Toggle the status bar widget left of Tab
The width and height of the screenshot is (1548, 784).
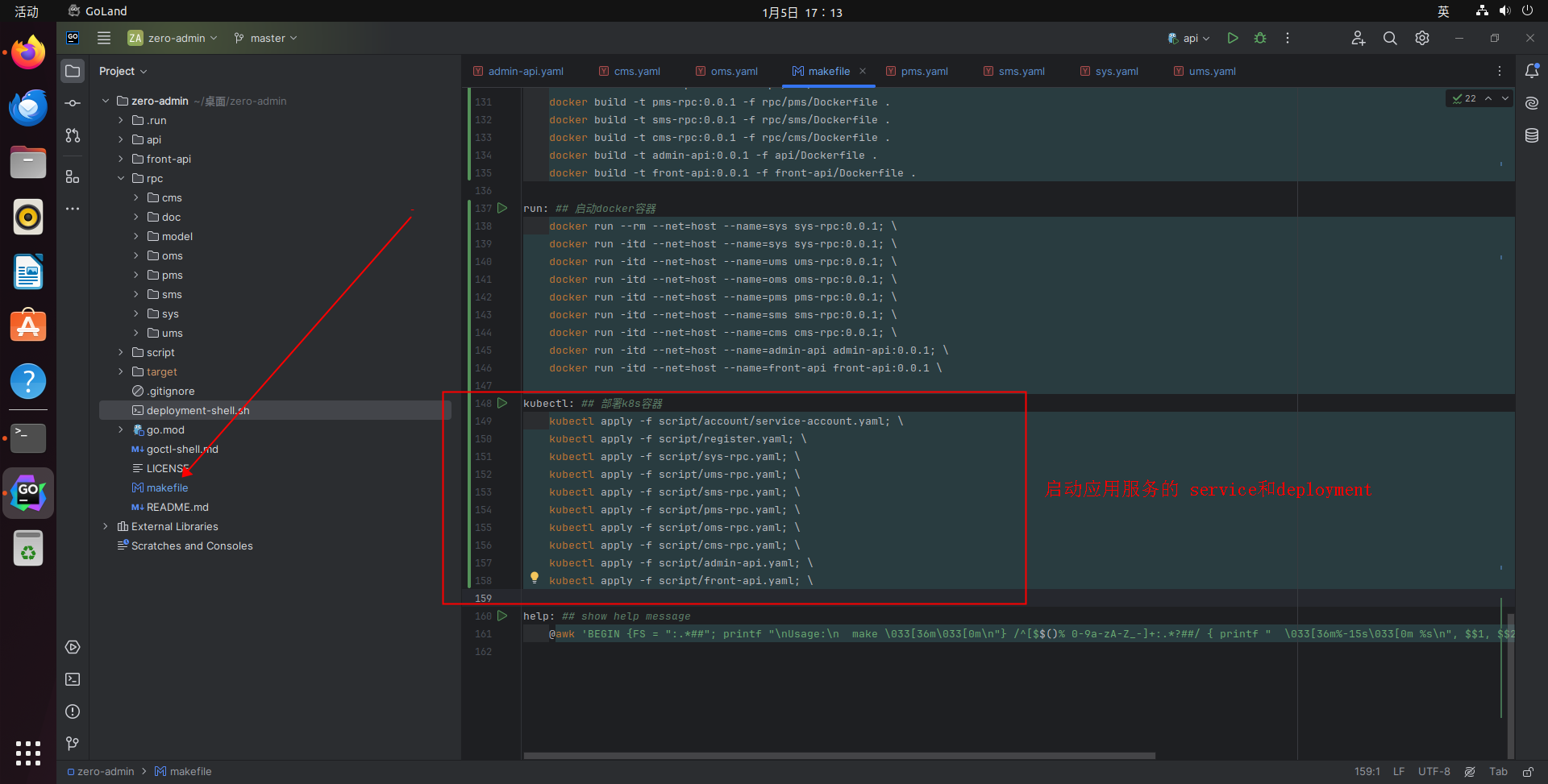[x=1470, y=771]
